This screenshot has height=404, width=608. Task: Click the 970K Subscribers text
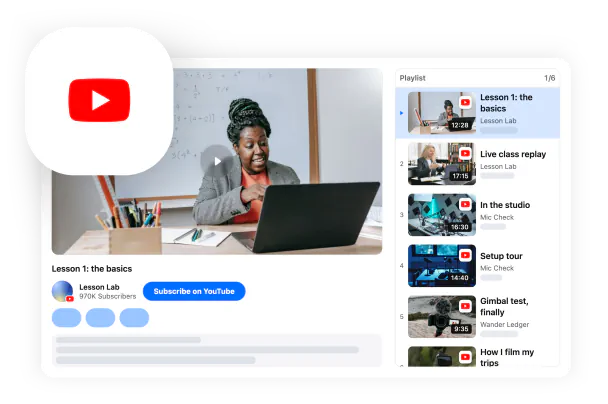[108, 296]
